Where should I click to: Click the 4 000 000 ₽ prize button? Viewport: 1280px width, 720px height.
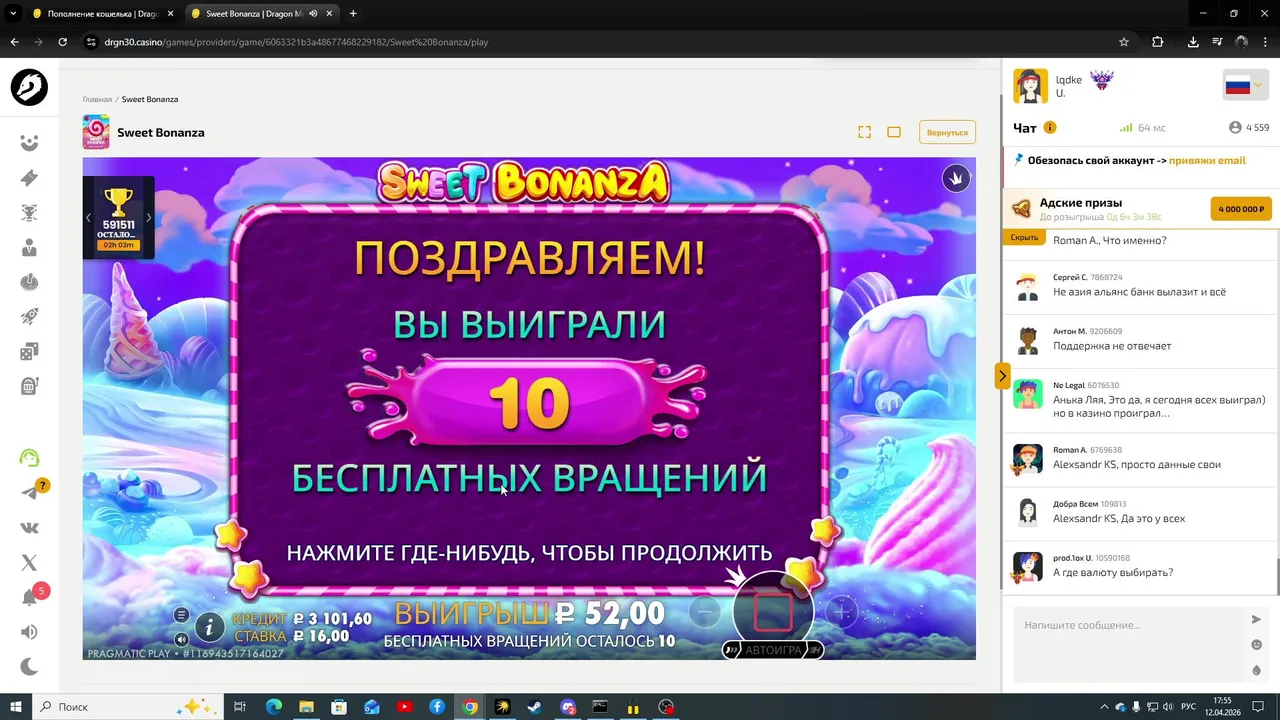pyautogui.click(x=1241, y=209)
